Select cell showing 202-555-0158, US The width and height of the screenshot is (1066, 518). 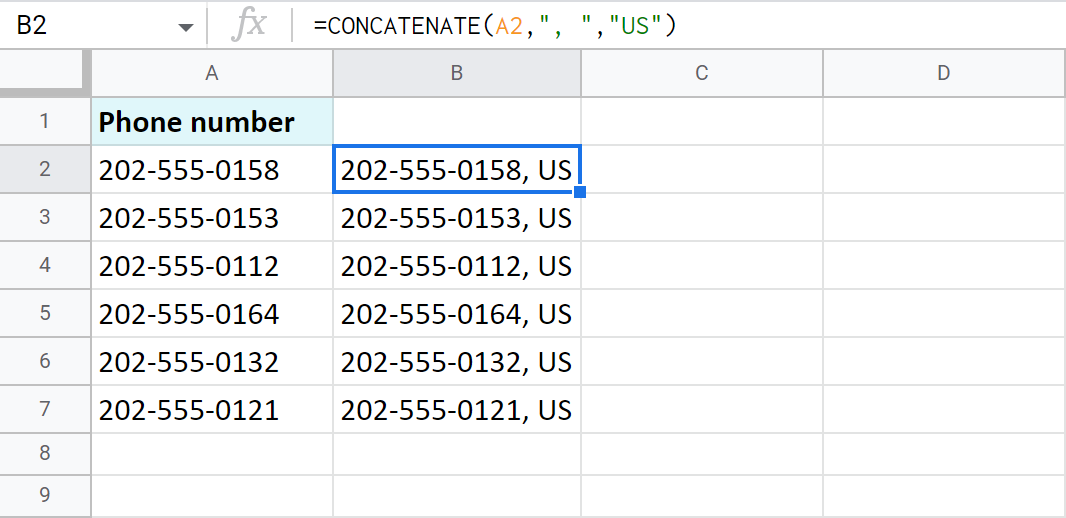(457, 169)
